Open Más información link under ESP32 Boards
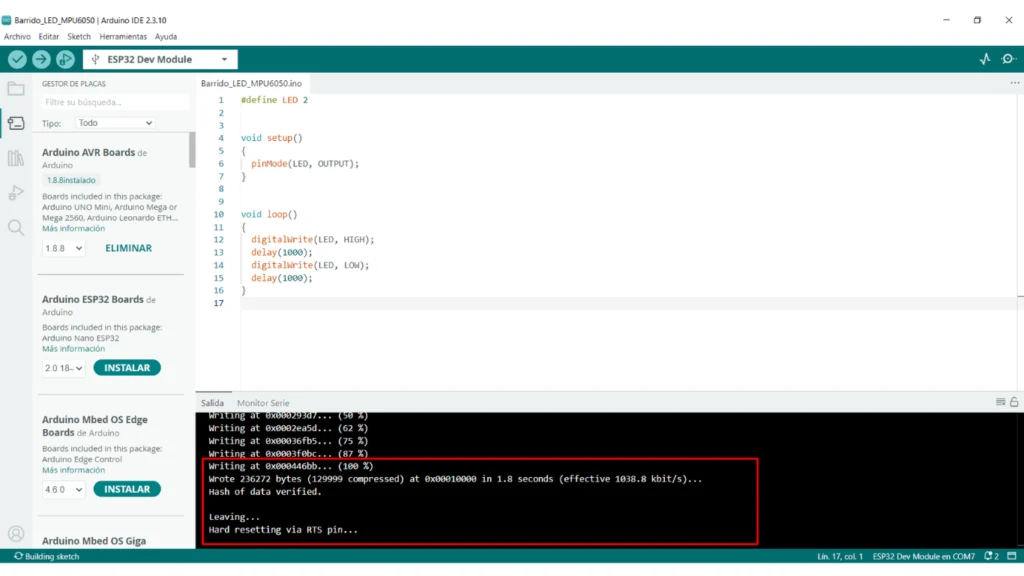This screenshot has width=1024, height=576. point(73,349)
